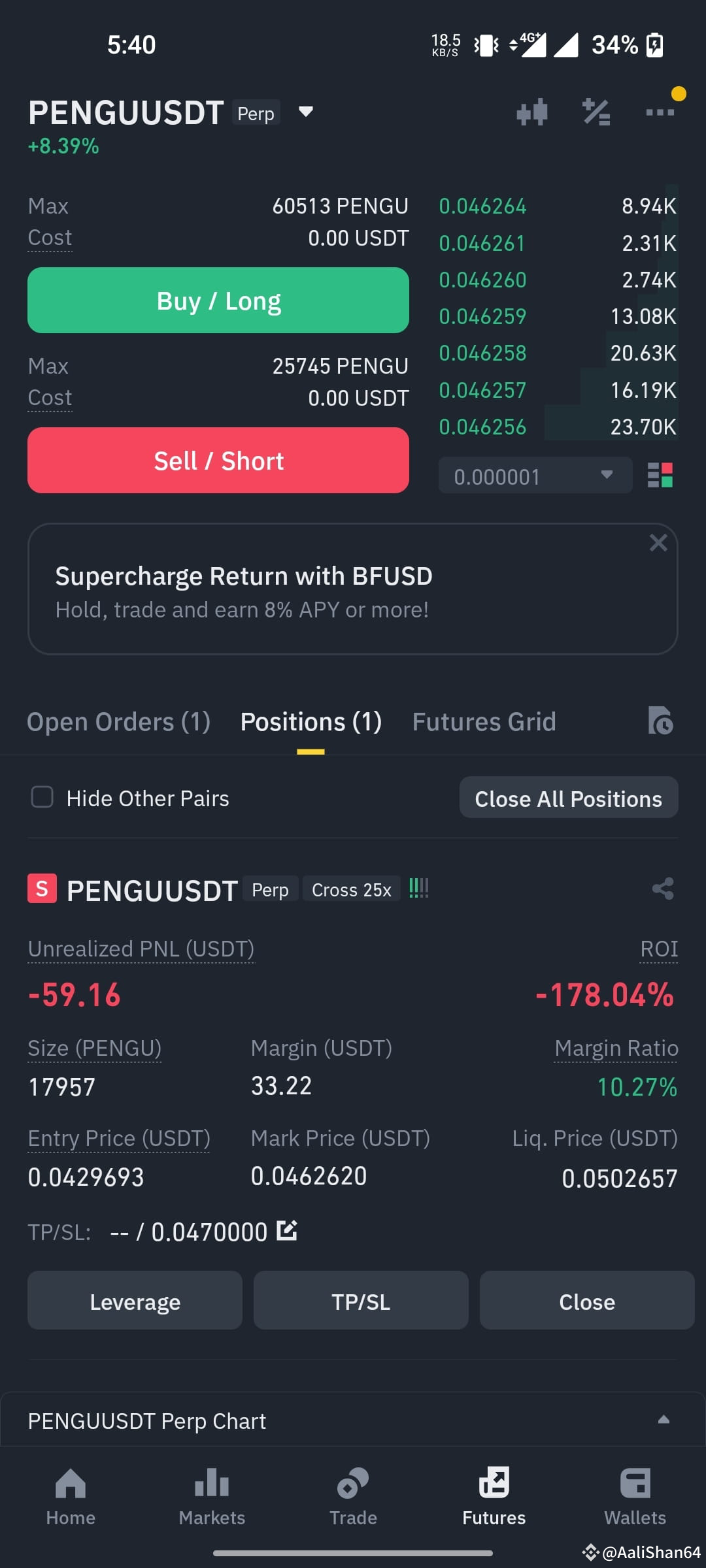Share the PENGUUSDT position
Screen dimensions: 706x1568
point(663,889)
